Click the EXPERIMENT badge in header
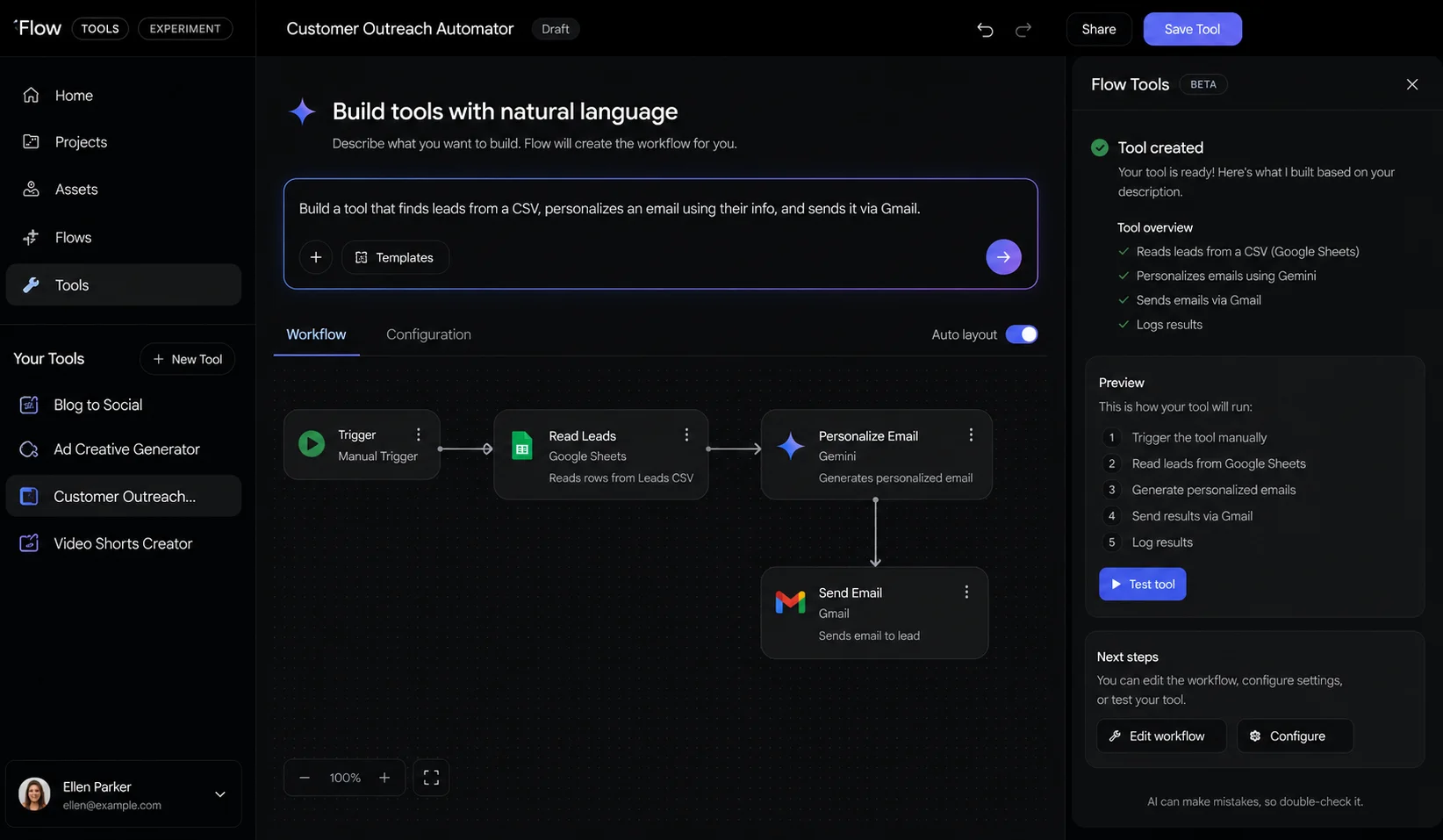Image resolution: width=1443 pixels, height=840 pixels. tap(185, 29)
